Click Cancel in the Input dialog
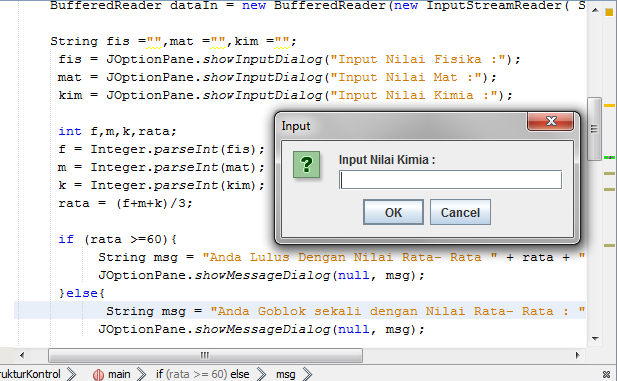This screenshot has height=381, width=617. [x=460, y=212]
